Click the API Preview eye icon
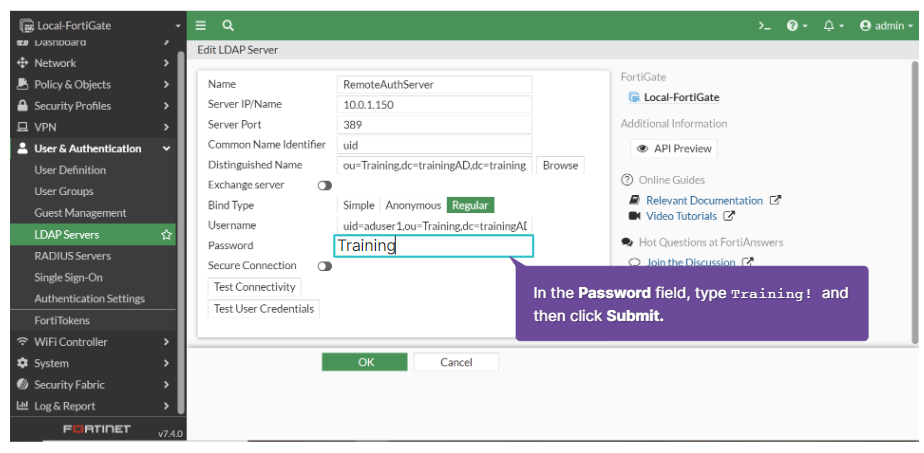Image resolution: width=924 pixels, height=453 pixels. [x=643, y=148]
